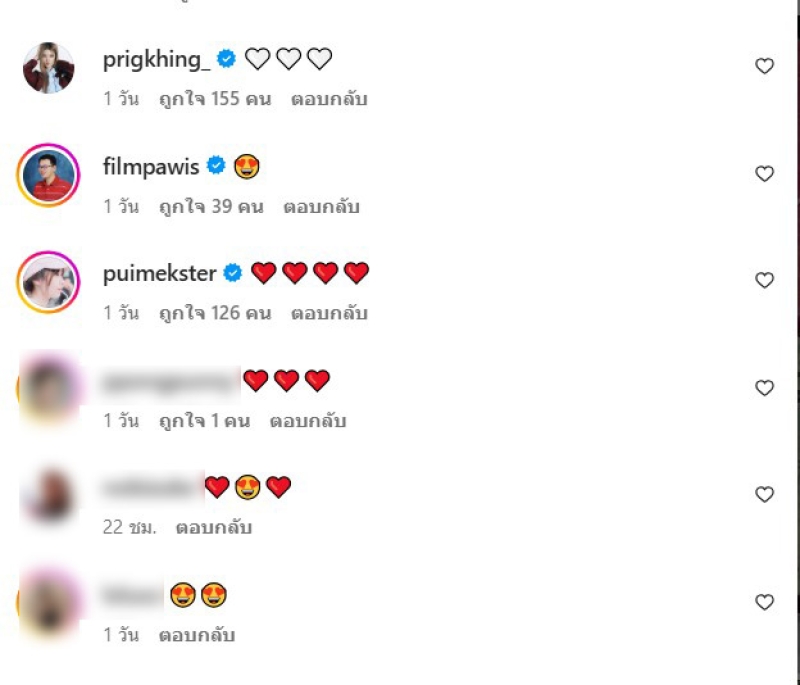View likes on ถูกใจ 1 คน comment
This screenshot has height=685, width=800.
[x=204, y=421]
